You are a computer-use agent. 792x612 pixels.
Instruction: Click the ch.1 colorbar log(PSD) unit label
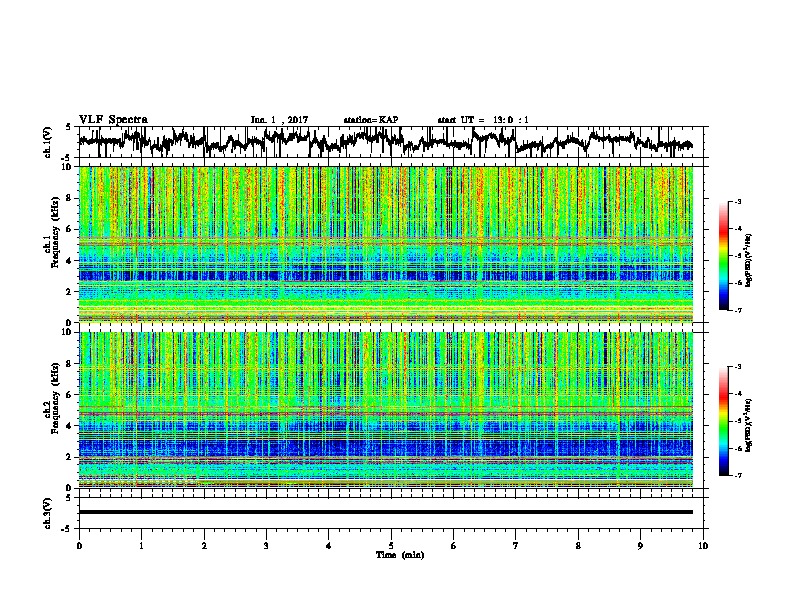pos(748,261)
